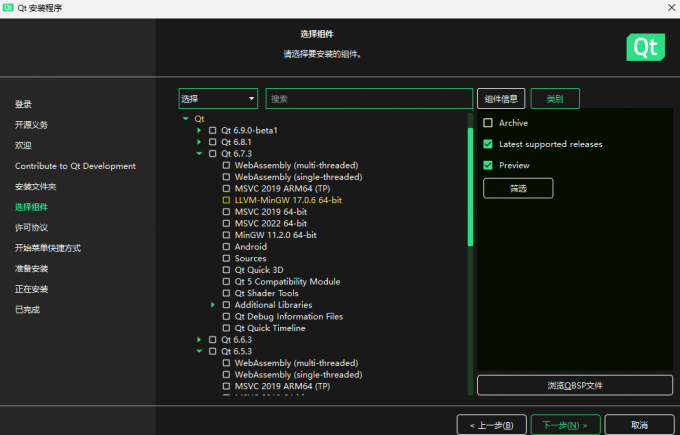Switch to the 组件信息 tab
This screenshot has width=680, height=435.
click(x=501, y=99)
